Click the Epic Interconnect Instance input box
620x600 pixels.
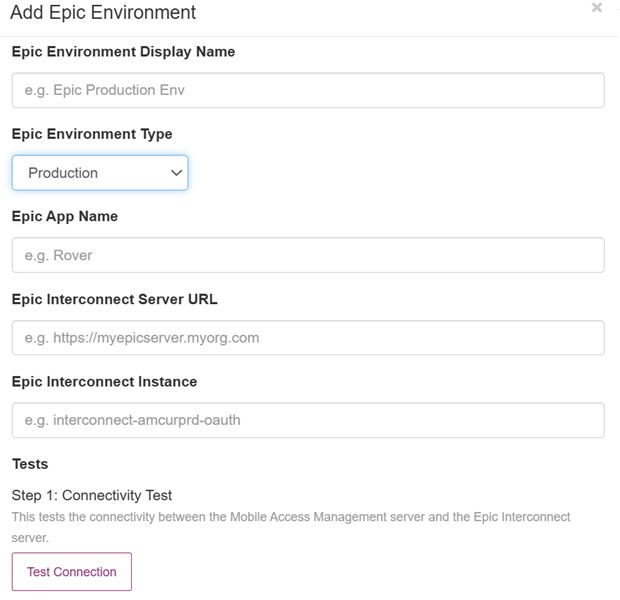[x=308, y=420]
